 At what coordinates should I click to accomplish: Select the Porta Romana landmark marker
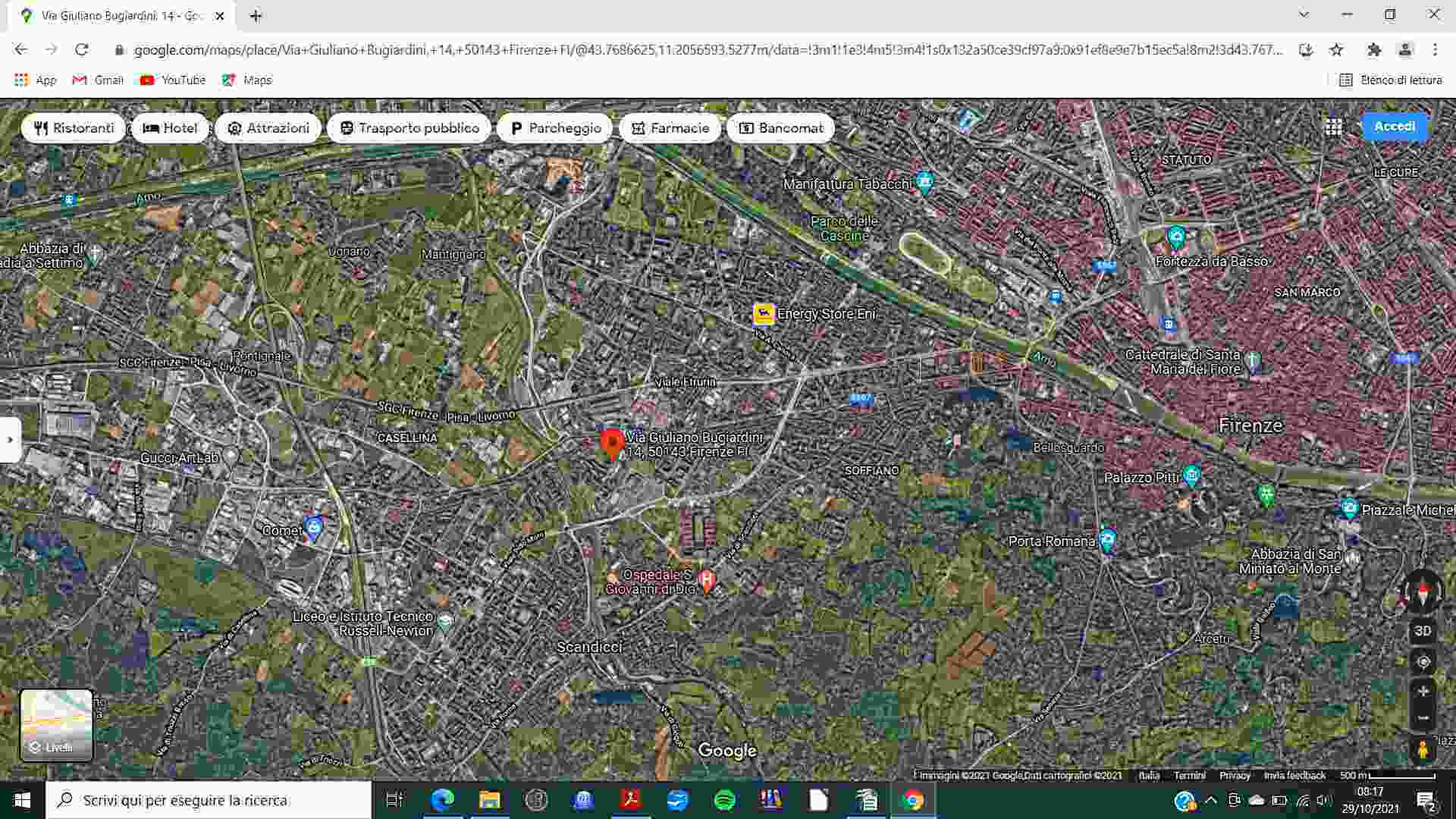point(1107,540)
